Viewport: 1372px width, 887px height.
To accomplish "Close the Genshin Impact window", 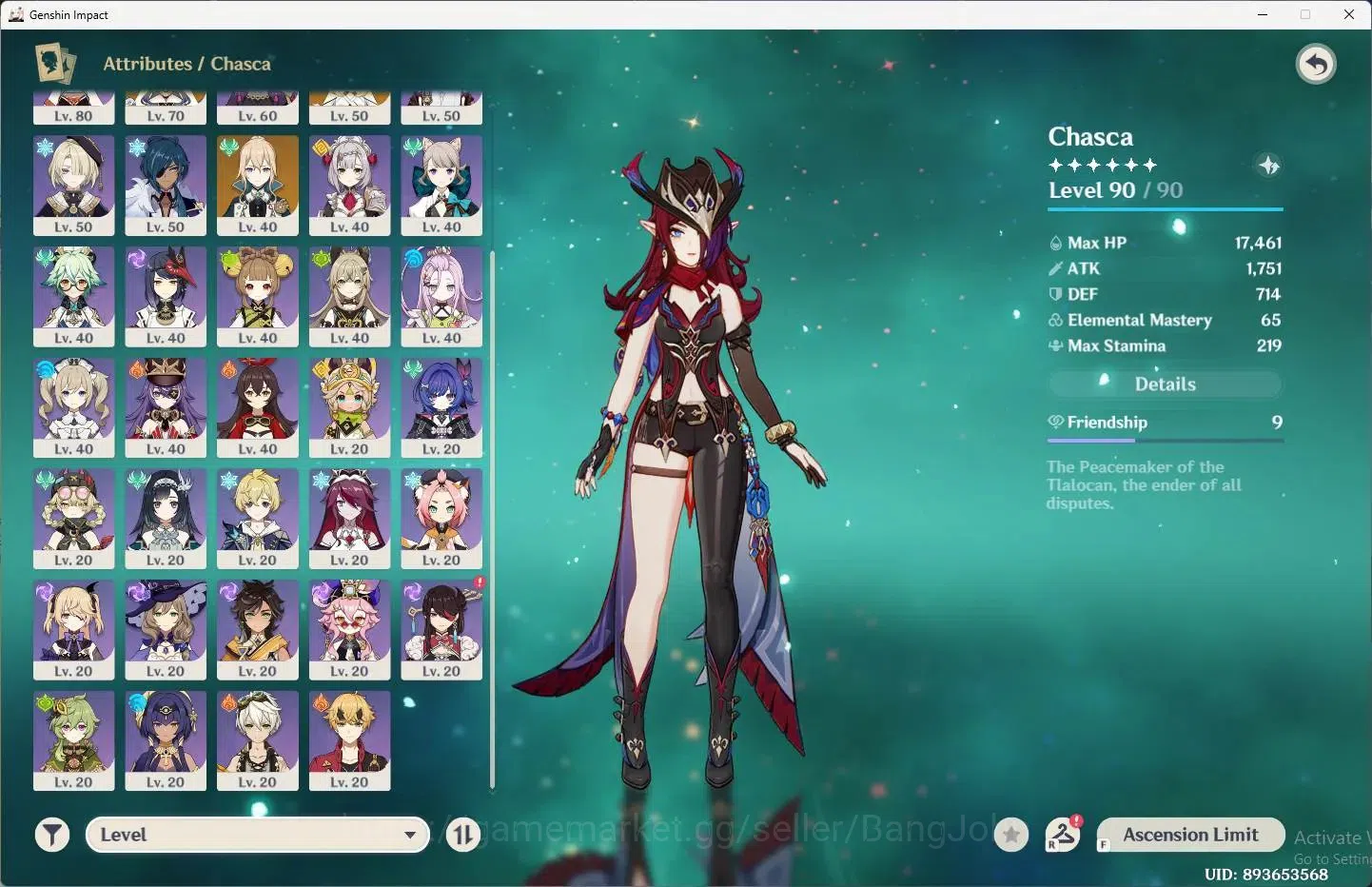I will coord(1349,14).
